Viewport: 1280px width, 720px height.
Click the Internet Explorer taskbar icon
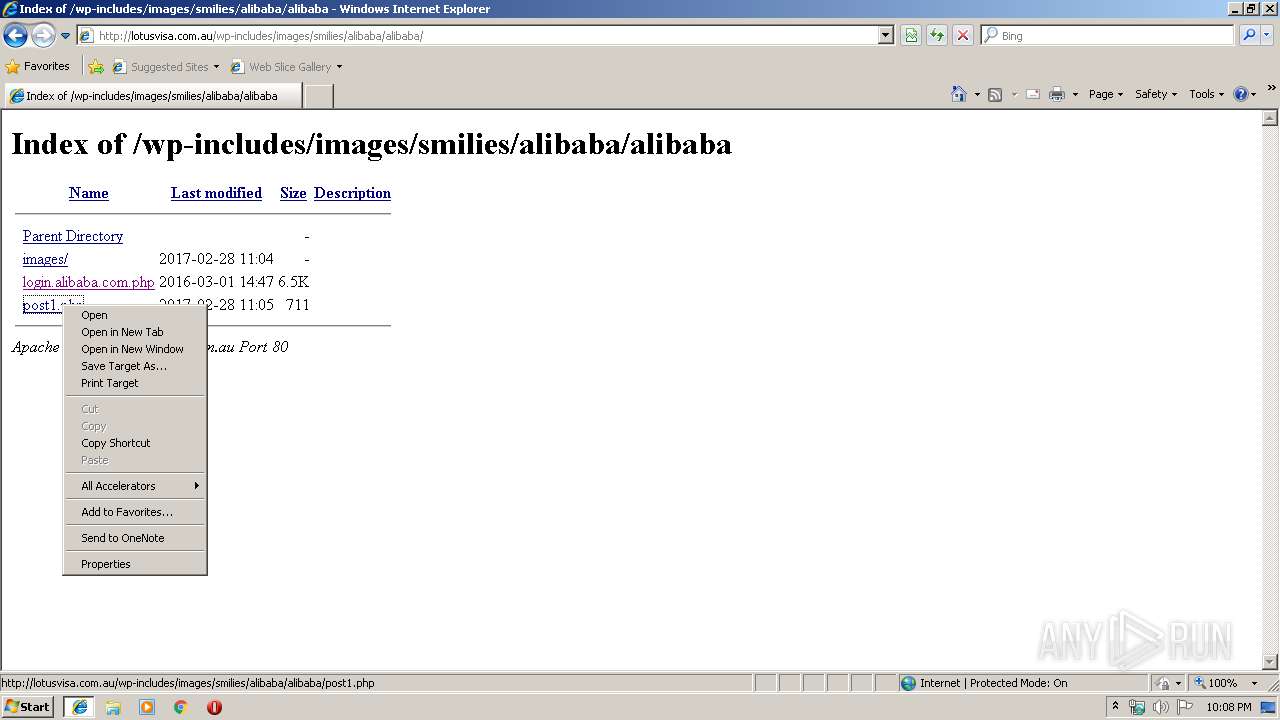(x=79, y=707)
